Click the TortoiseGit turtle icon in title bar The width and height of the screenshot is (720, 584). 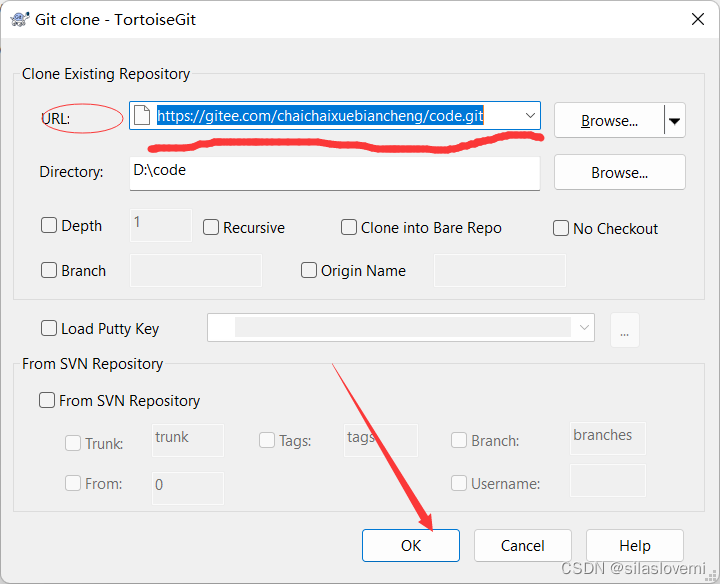click(19, 19)
